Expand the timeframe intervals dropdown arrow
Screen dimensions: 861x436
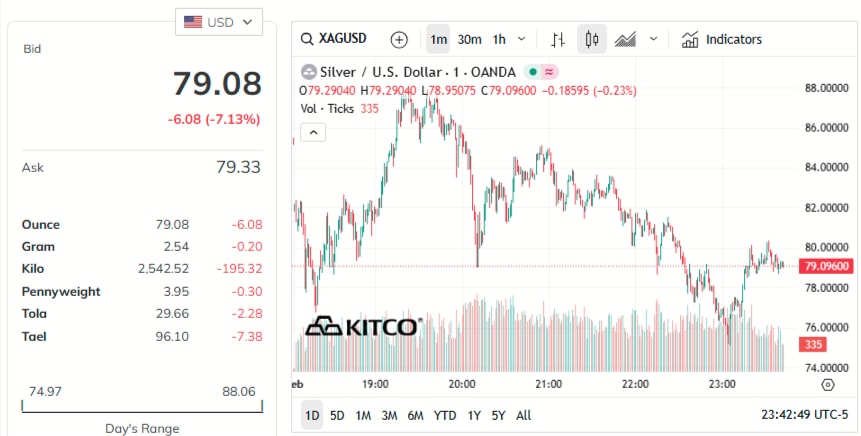pos(522,40)
